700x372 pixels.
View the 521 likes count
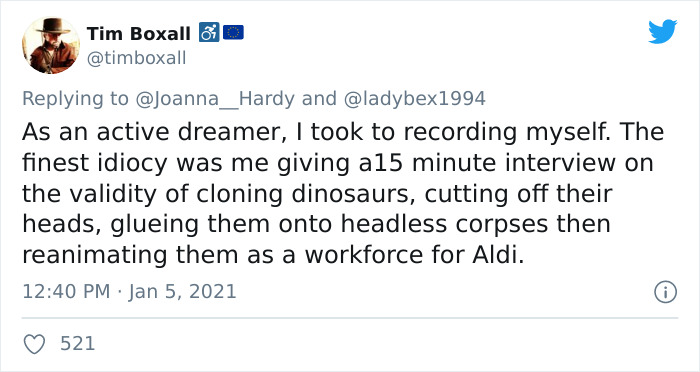(x=78, y=344)
